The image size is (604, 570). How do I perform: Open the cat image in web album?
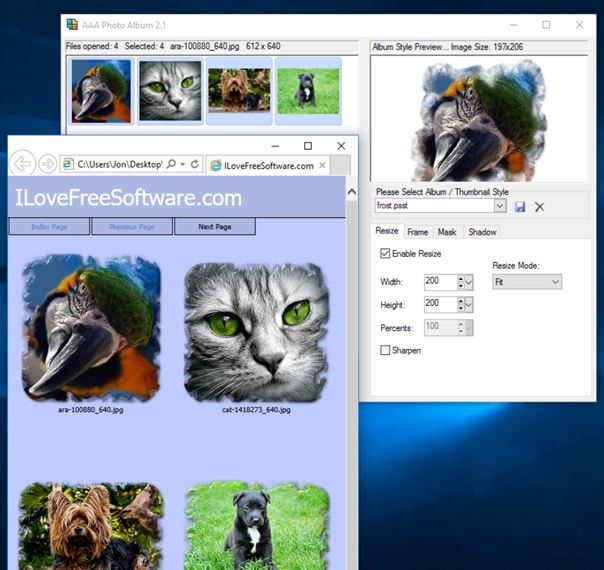(256, 332)
